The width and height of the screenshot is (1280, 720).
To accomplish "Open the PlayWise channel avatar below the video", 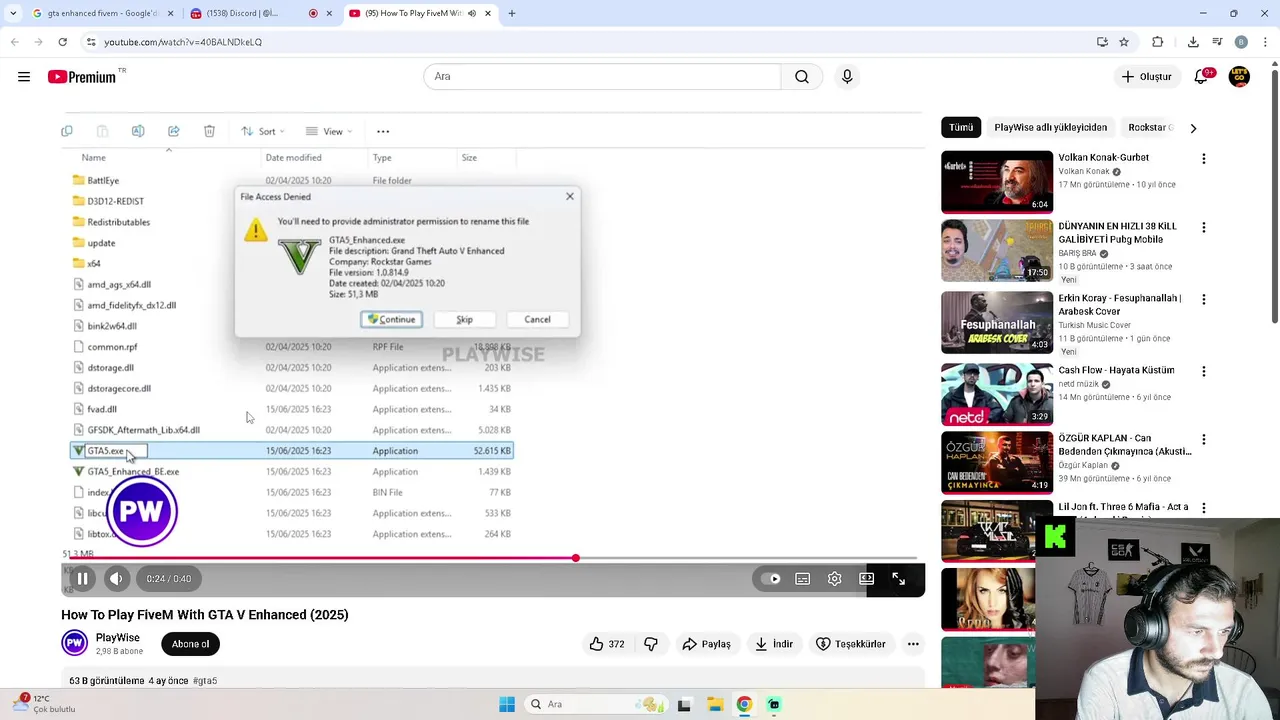I will click(x=75, y=644).
